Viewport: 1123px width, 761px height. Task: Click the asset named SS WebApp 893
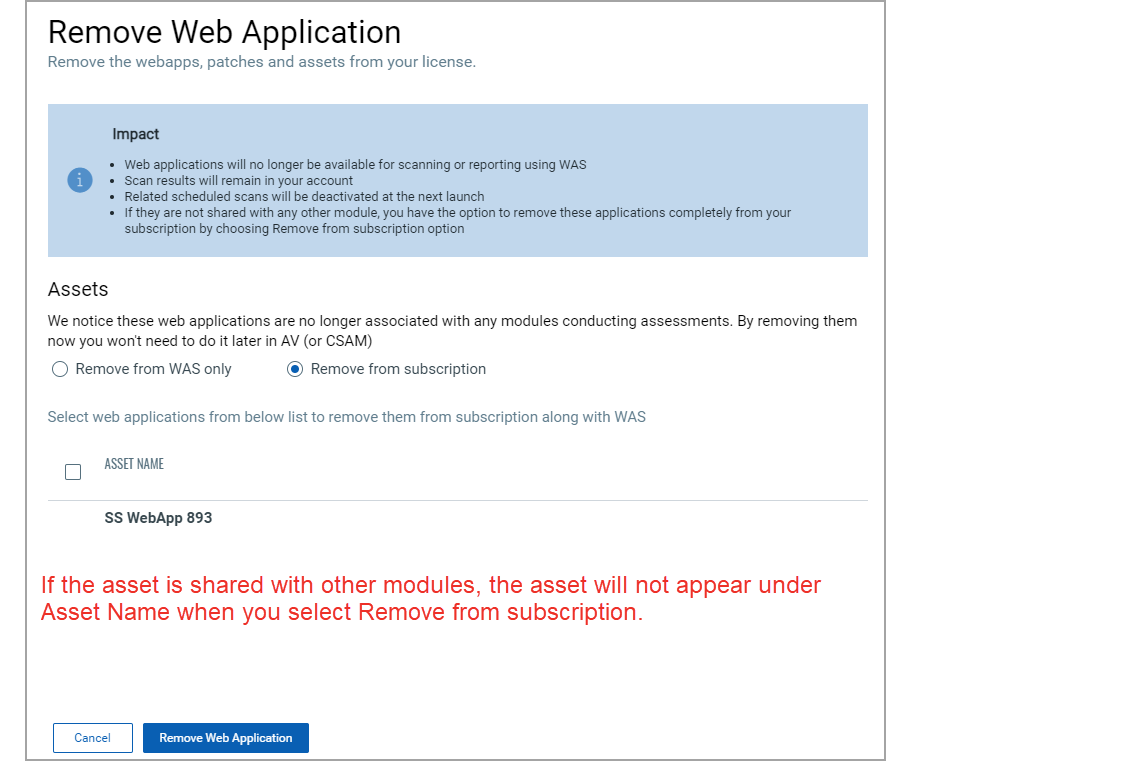tap(158, 518)
